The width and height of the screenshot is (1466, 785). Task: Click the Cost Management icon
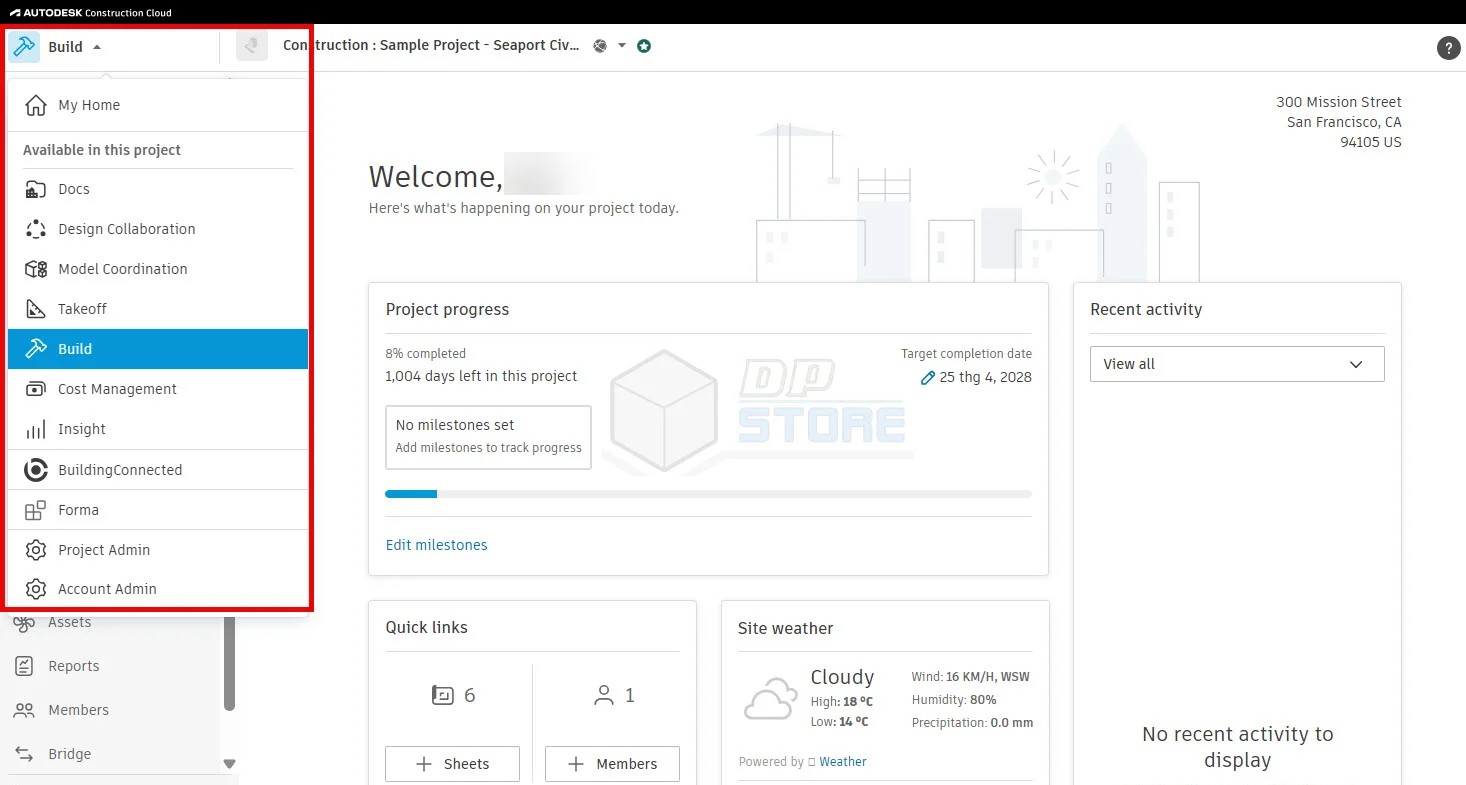point(36,389)
